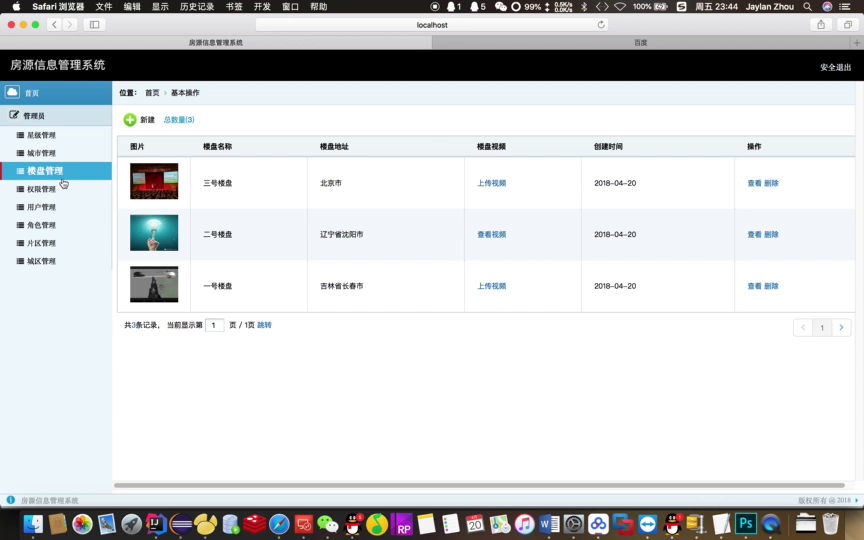Open 角色管理 in the sidebar
Viewport: 864px width, 540px height.
coord(41,225)
